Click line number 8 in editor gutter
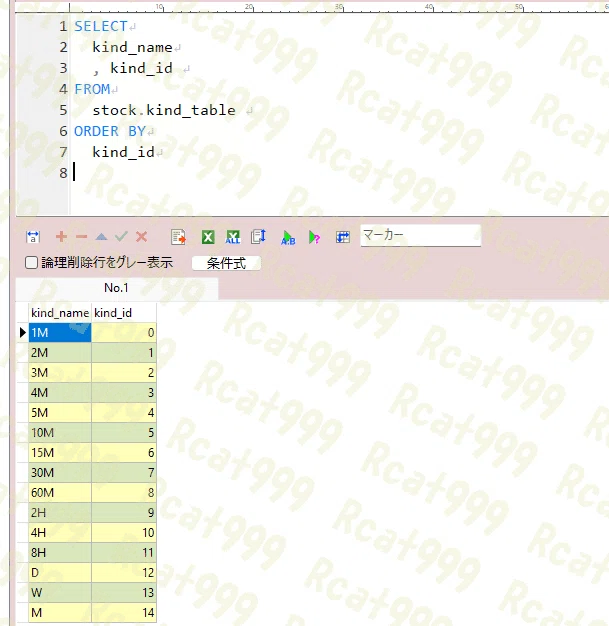The height and width of the screenshot is (626, 609). click(x=63, y=173)
